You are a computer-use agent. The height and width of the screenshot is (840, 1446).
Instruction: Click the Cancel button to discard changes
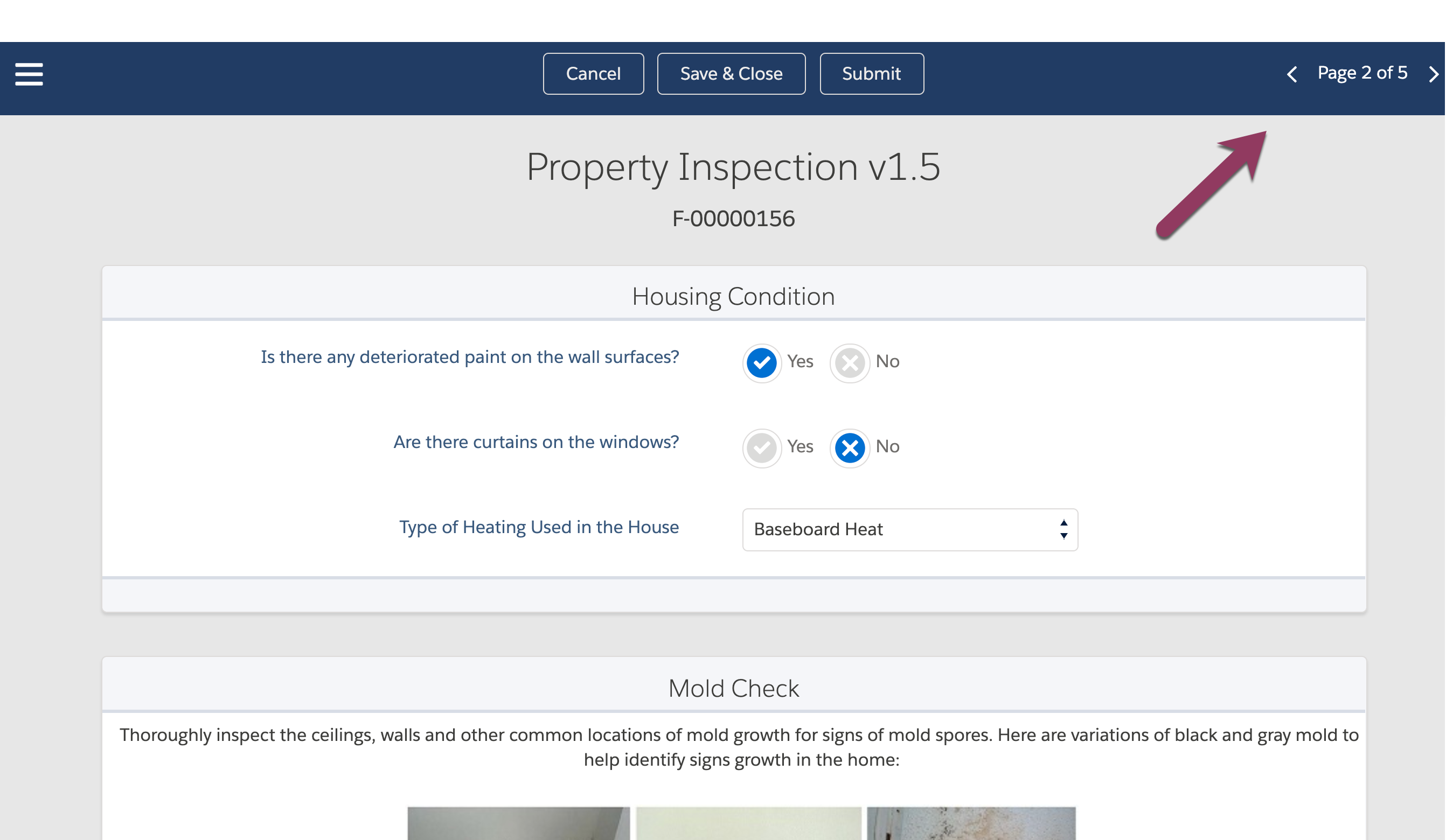592,73
